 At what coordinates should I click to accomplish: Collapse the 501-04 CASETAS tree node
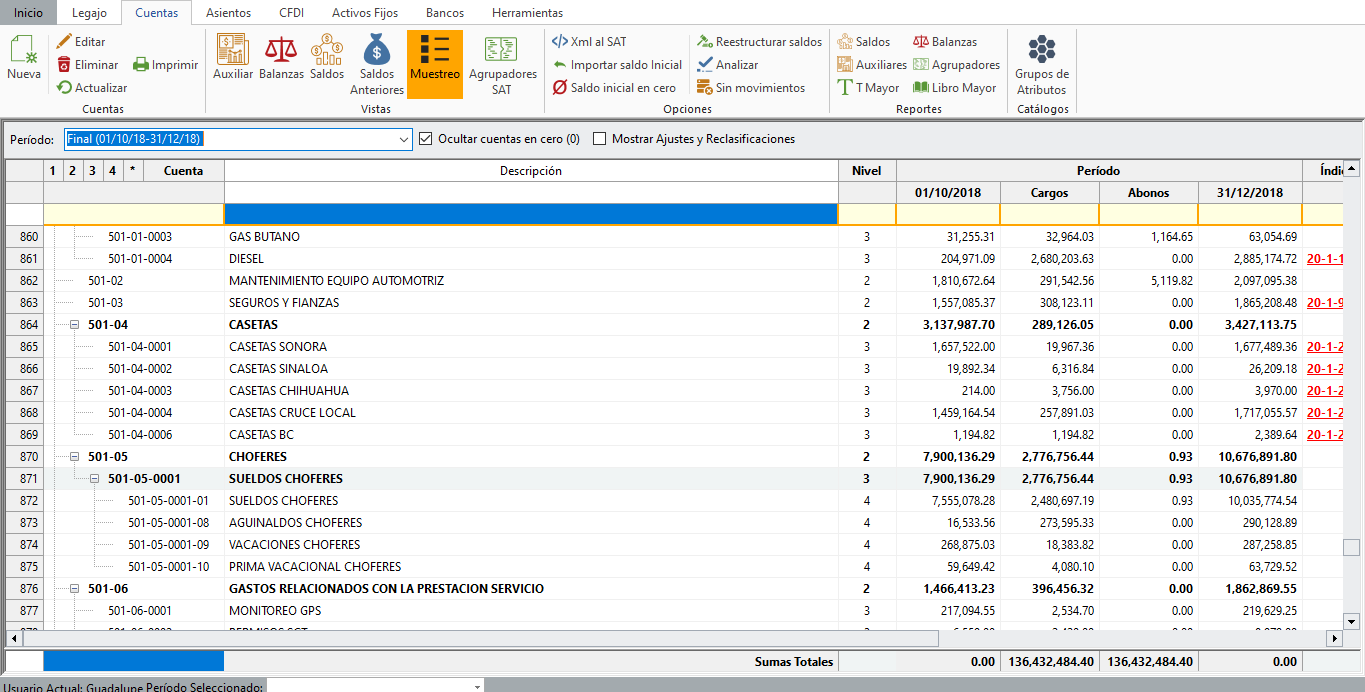click(x=75, y=325)
